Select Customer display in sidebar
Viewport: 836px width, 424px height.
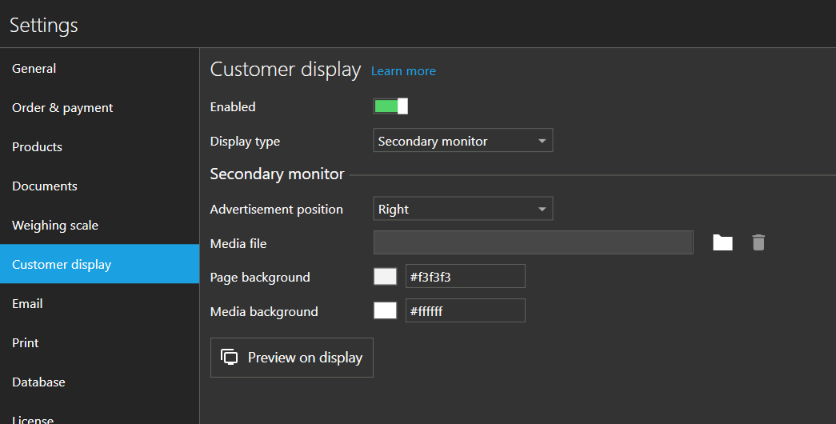(100, 264)
